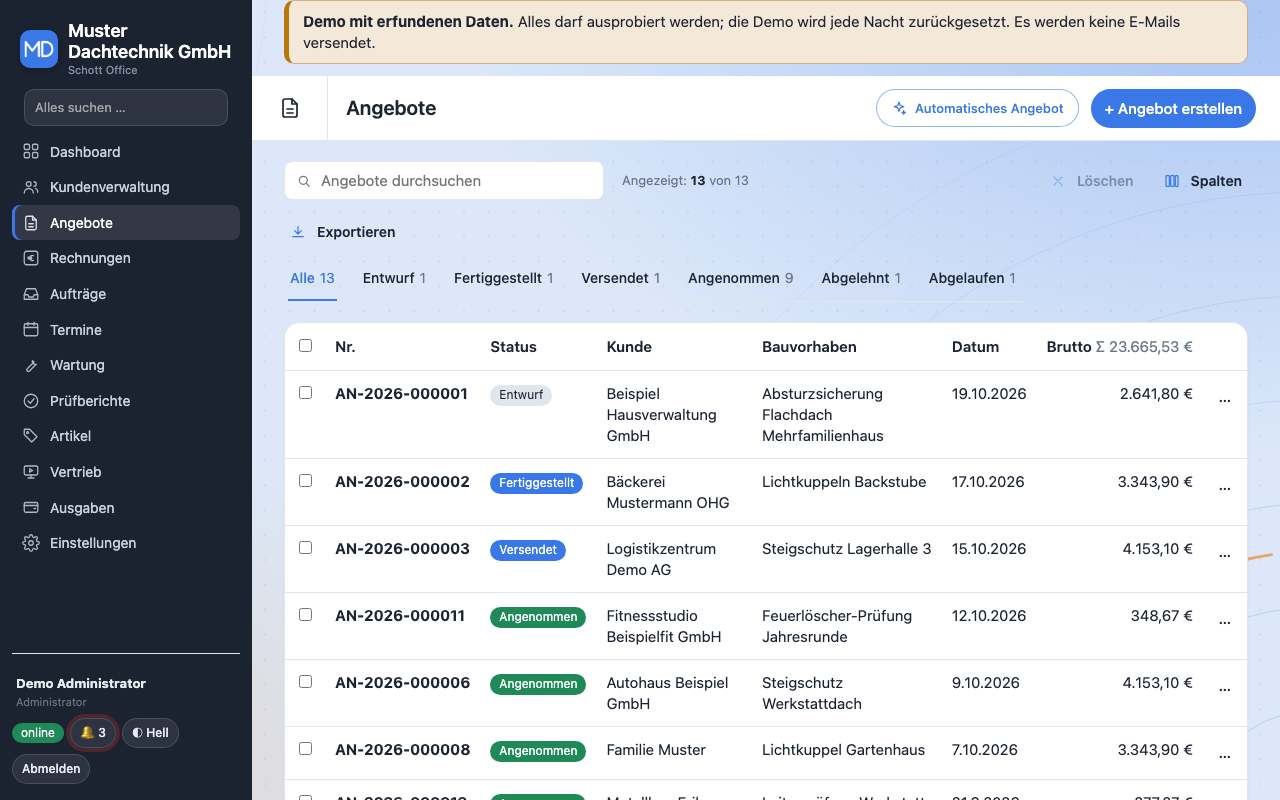Select checkbox for AN-2026-000001

point(306,393)
